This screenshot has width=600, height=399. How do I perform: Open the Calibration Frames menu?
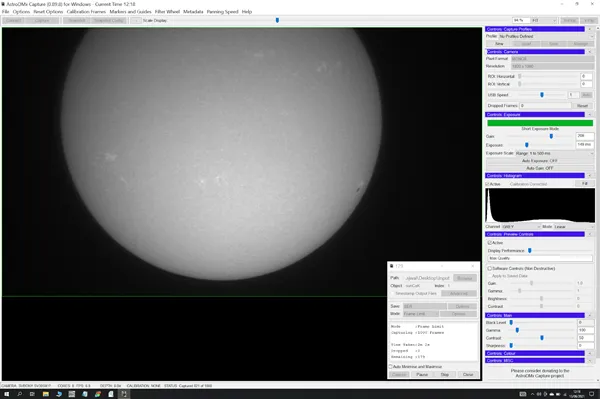(86, 12)
